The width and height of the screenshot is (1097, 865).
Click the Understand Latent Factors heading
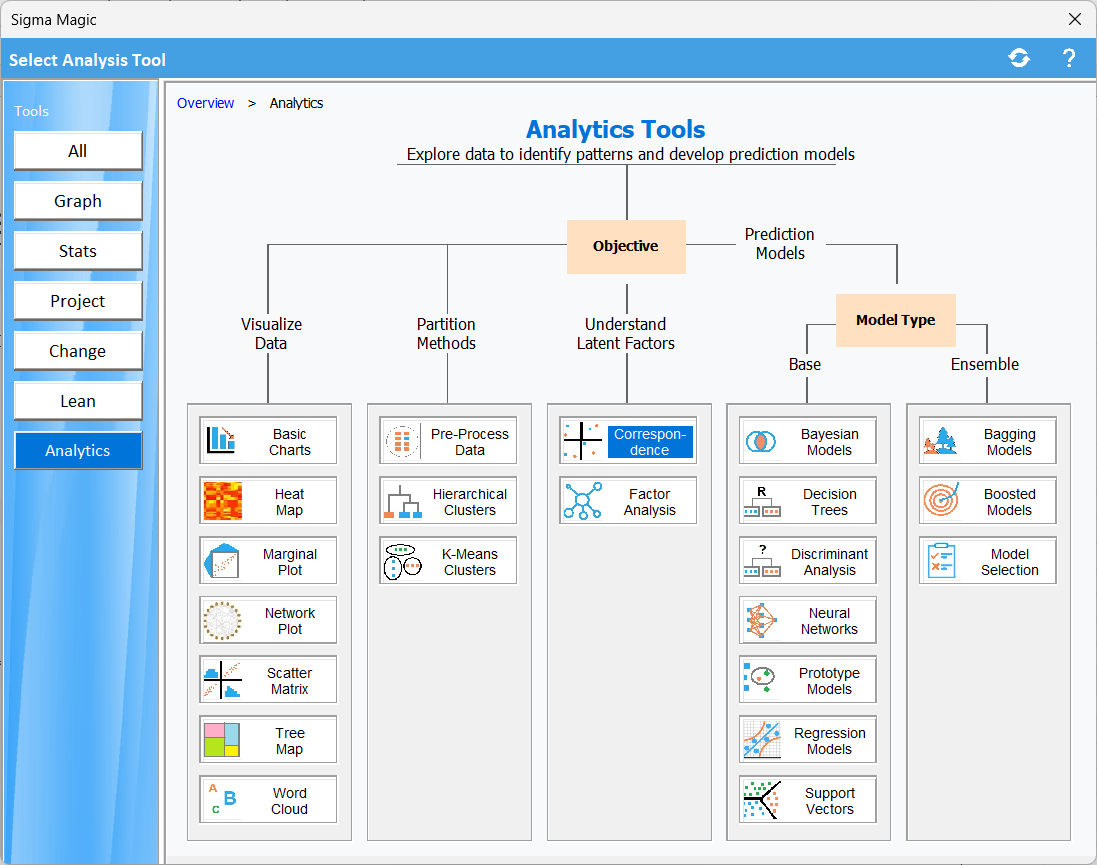click(625, 334)
